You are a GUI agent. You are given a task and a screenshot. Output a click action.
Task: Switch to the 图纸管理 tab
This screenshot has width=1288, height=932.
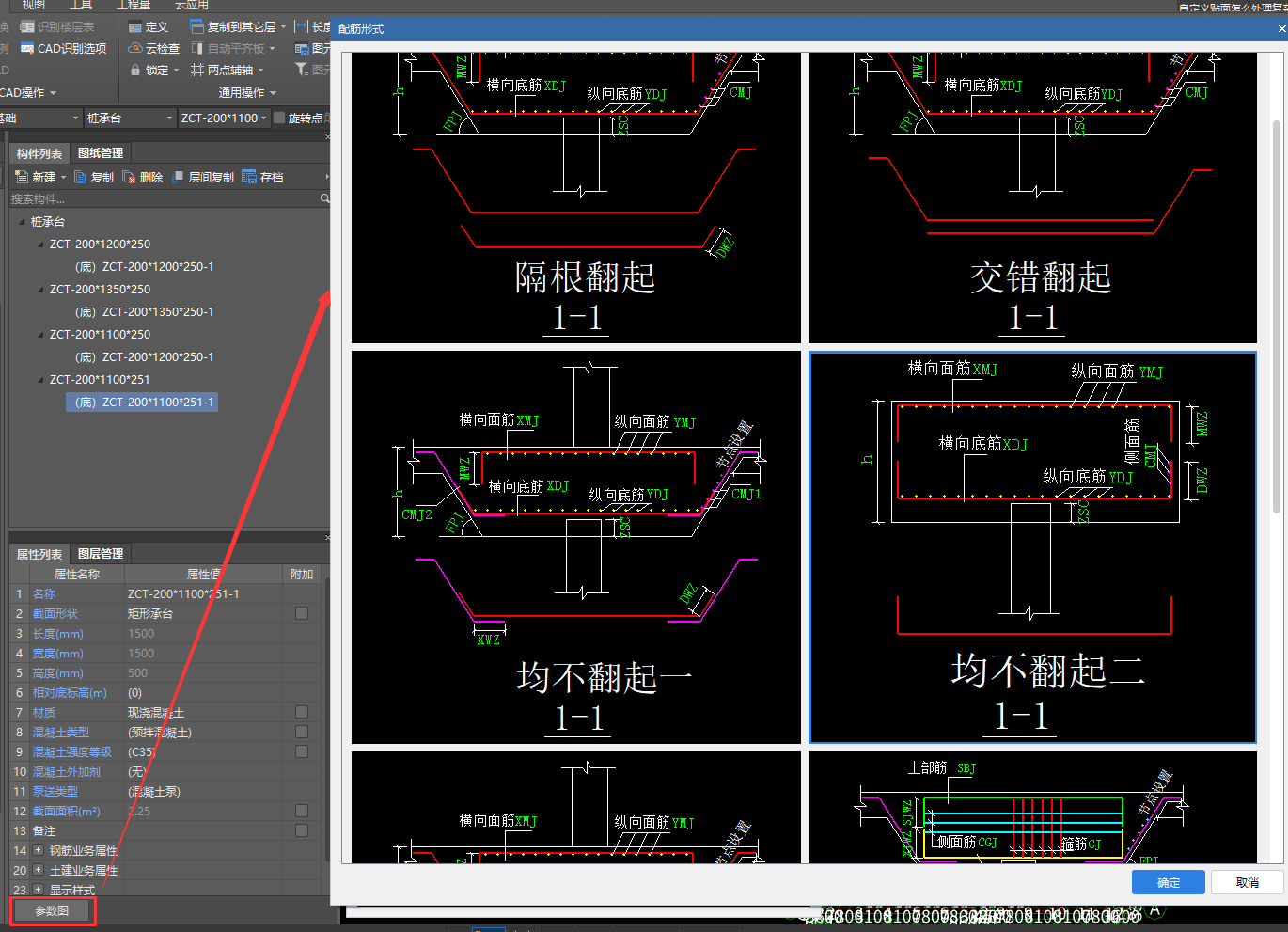101,153
